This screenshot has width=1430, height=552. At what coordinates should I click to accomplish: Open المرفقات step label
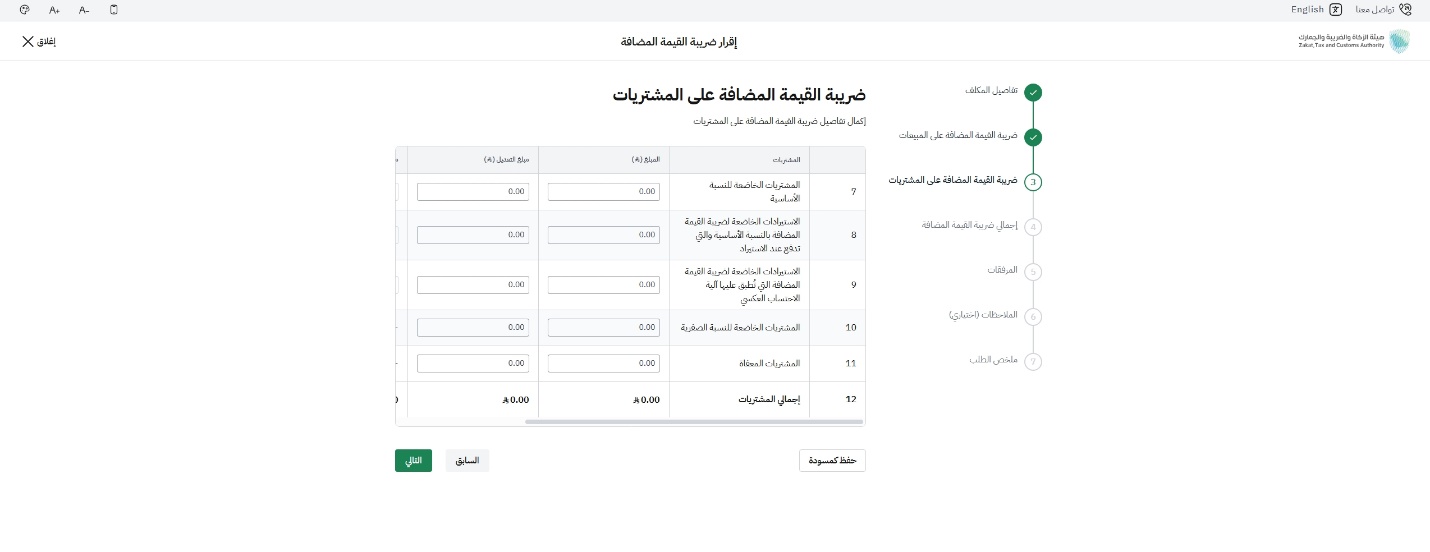(x=1001, y=270)
